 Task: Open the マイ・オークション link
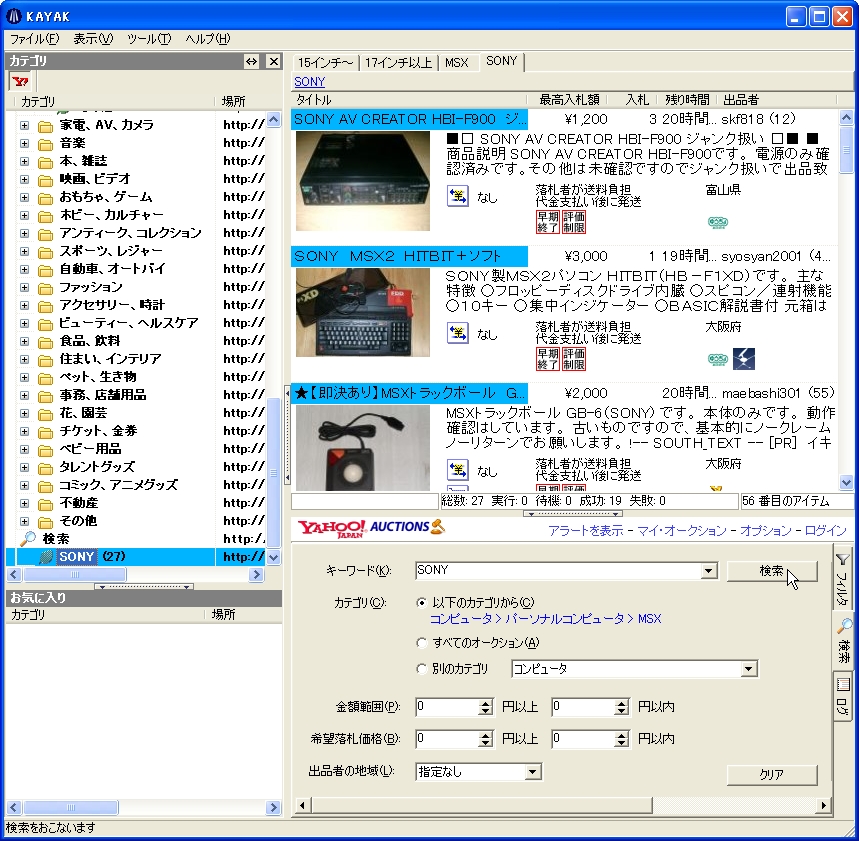pyautogui.click(x=682, y=530)
